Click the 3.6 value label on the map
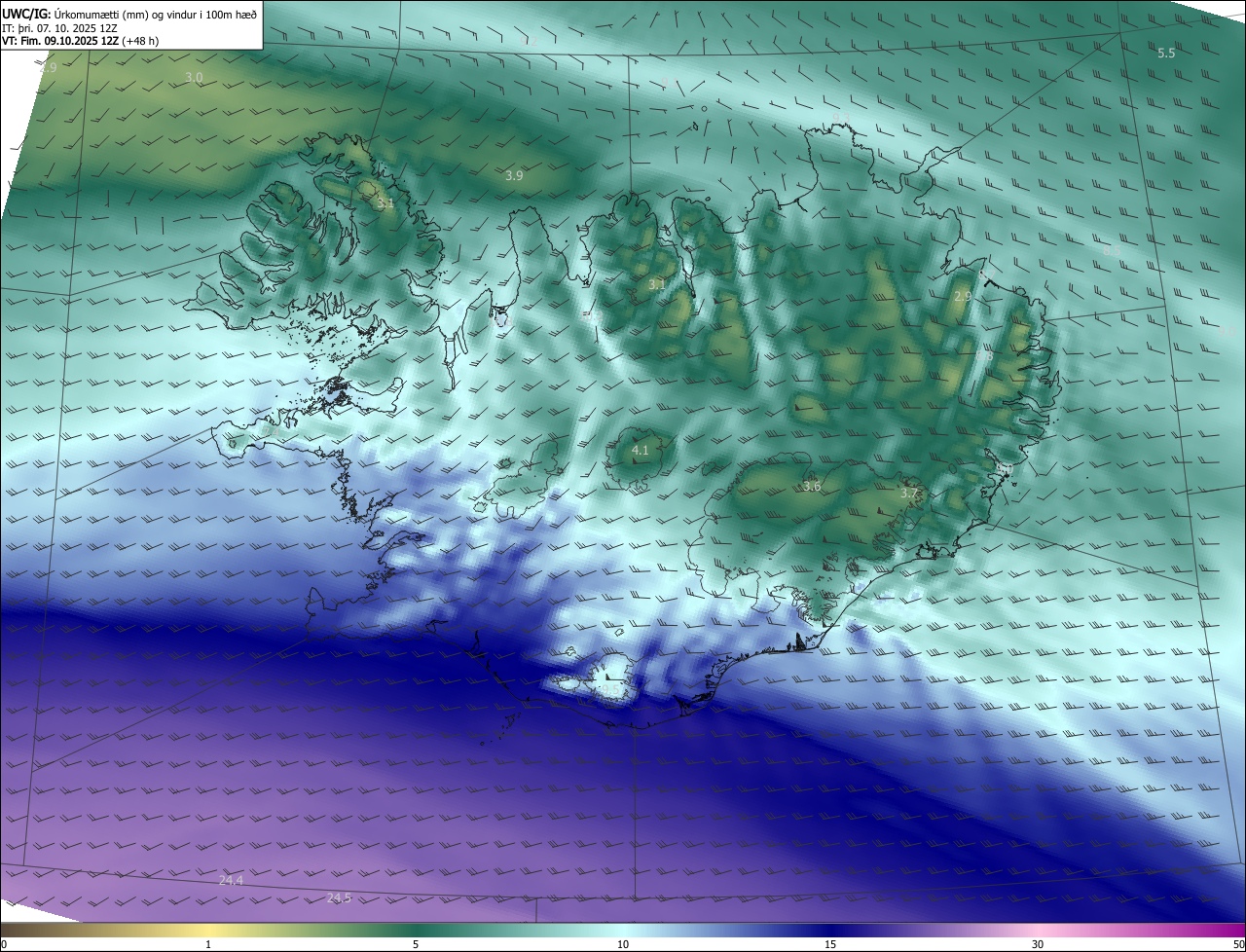The width and height of the screenshot is (1246, 952). [x=812, y=486]
